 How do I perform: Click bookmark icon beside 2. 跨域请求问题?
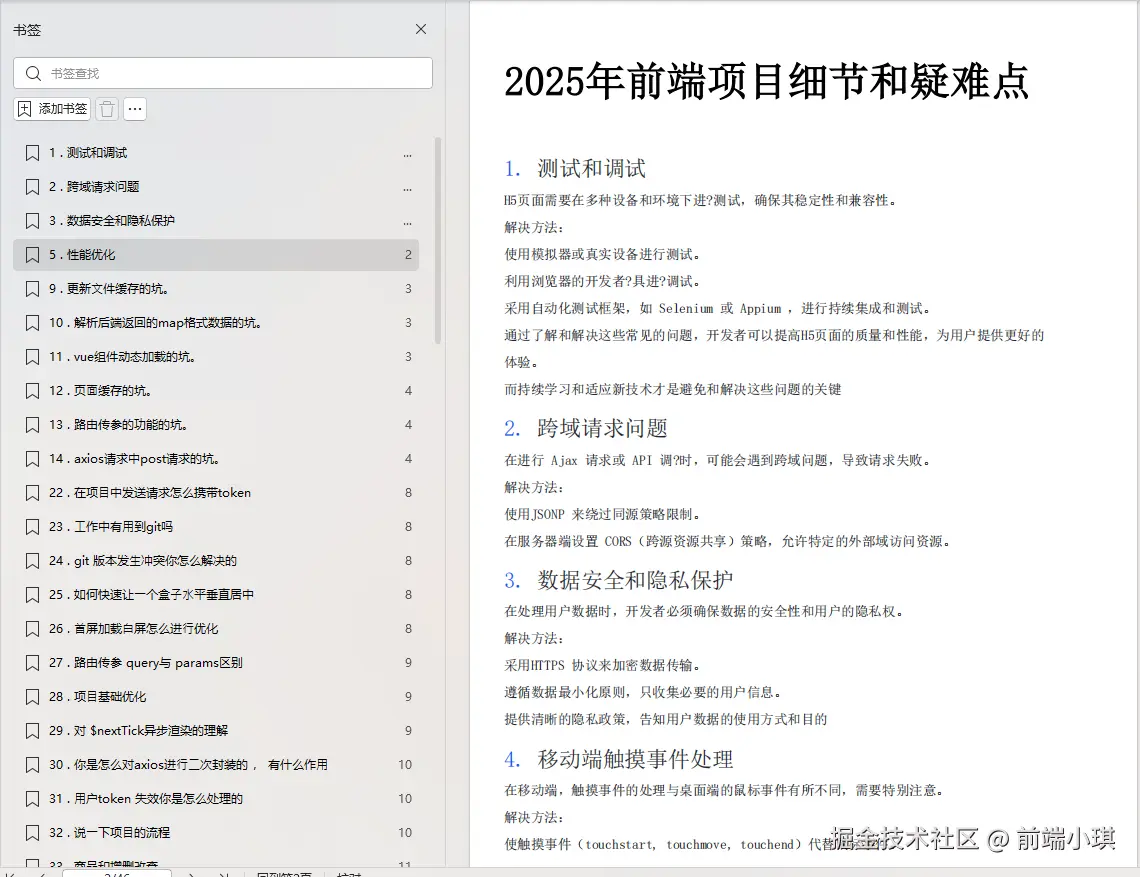click(32, 187)
